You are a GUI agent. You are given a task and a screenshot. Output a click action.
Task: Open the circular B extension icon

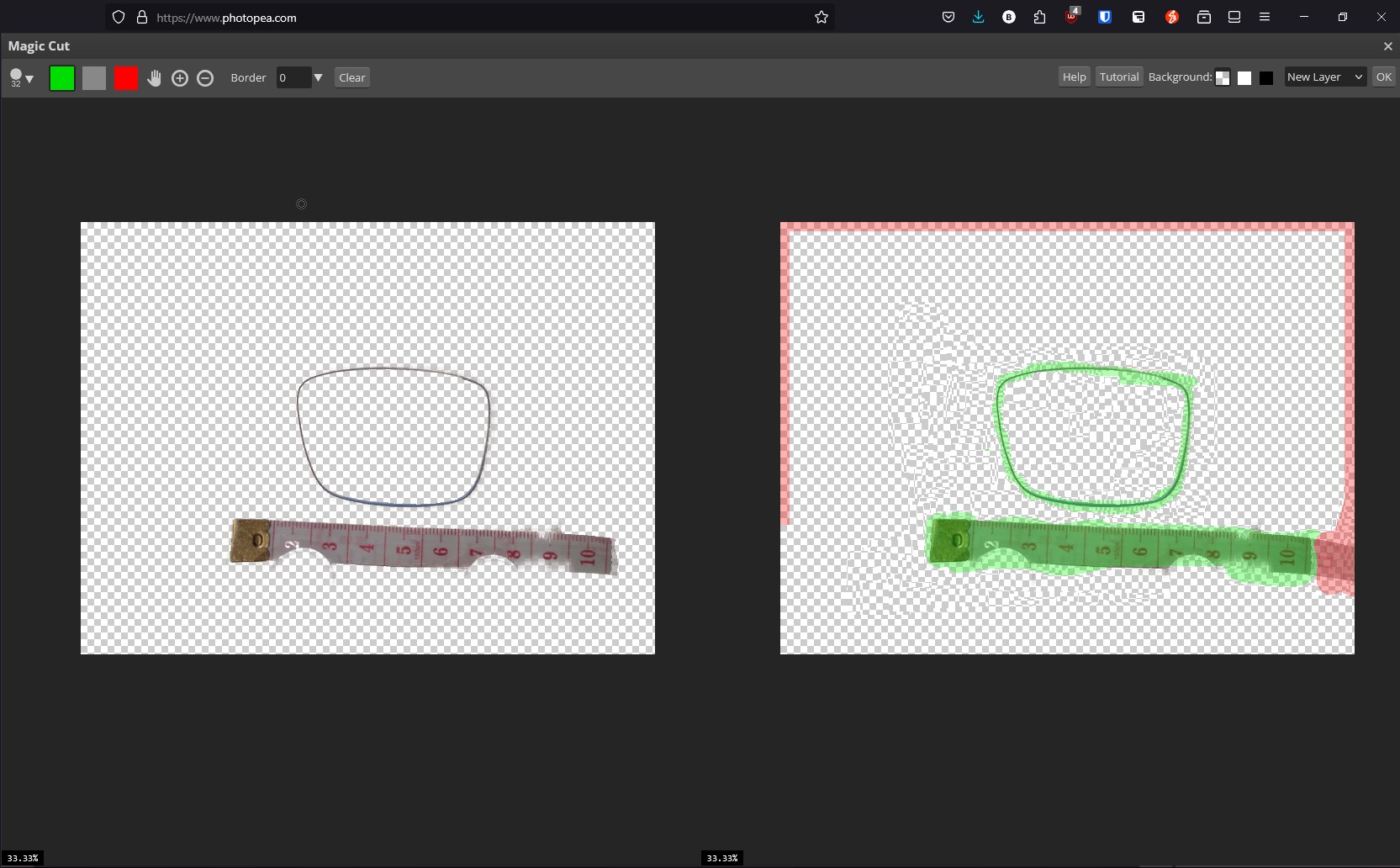tap(1009, 17)
